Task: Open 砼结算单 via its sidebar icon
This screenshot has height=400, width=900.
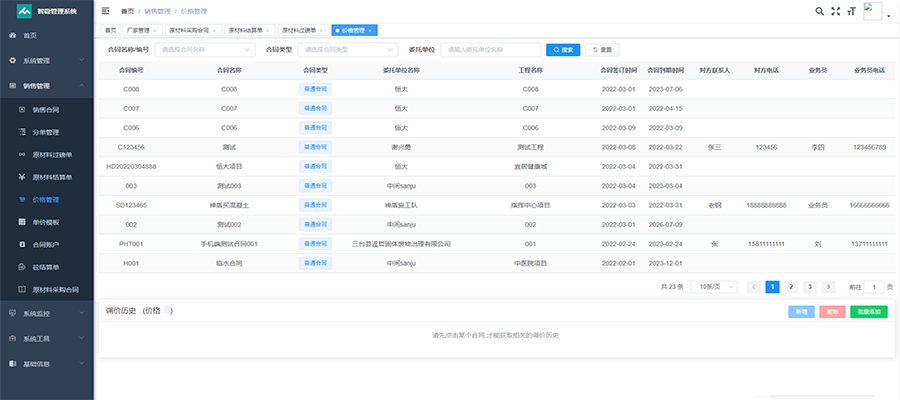Action: tap(22, 267)
